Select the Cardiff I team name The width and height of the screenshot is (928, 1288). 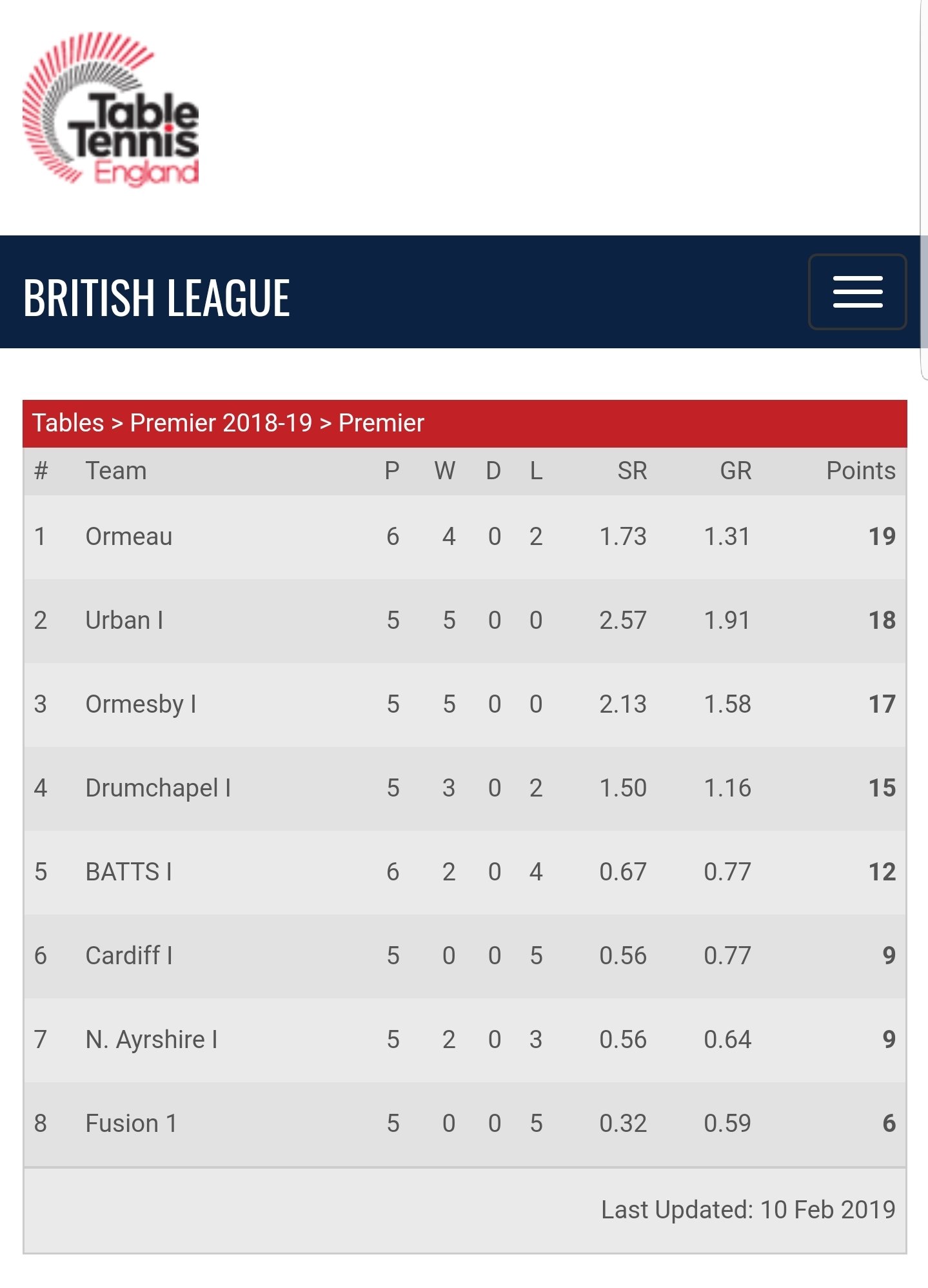click(129, 956)
